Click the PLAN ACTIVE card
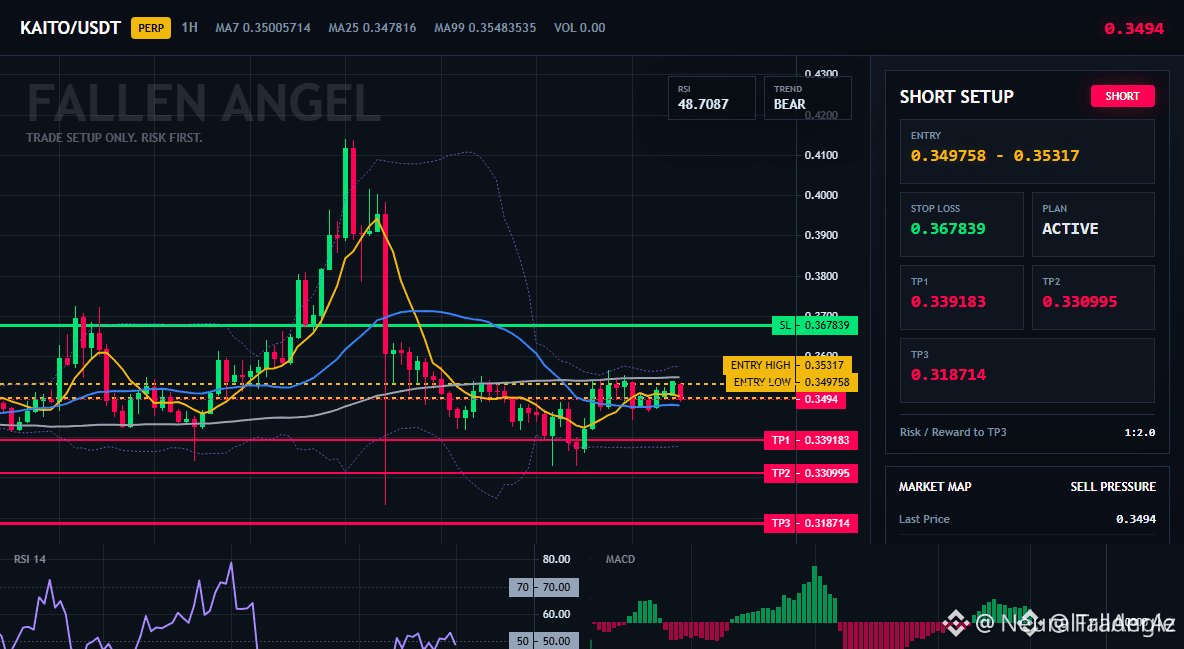The width and height of the screenshot is (1184, 649). click(x=1093, y=224)
